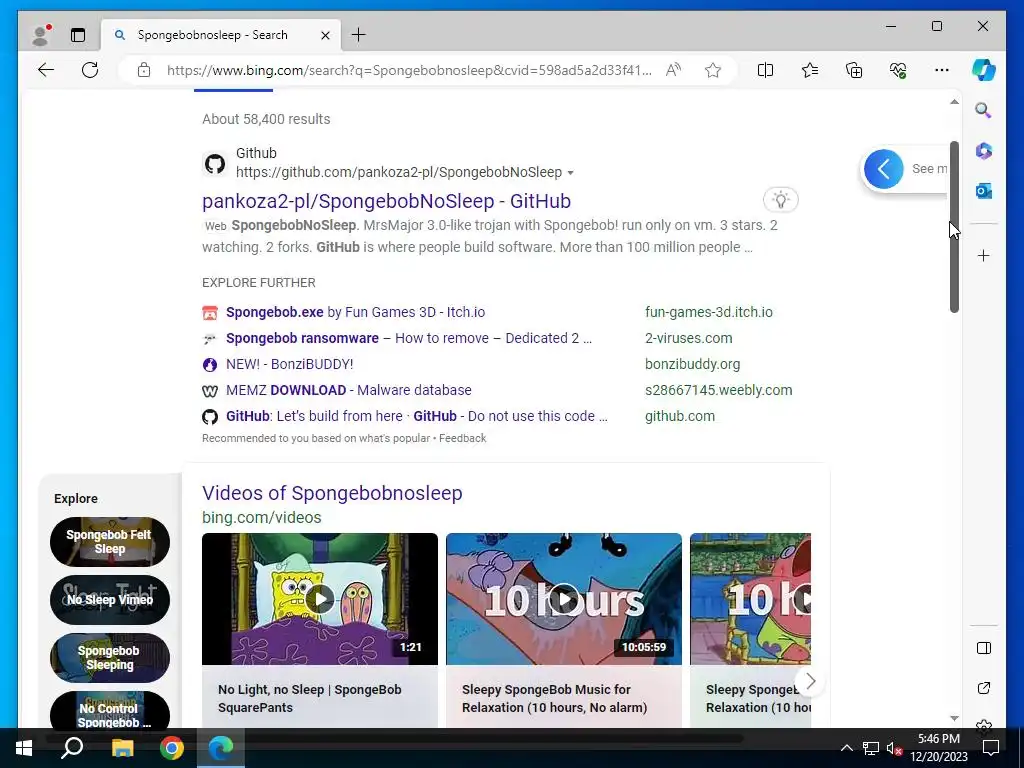Launch Google Chrome from taskbar
Screen dimensions: 1024x768
[172, 748]
